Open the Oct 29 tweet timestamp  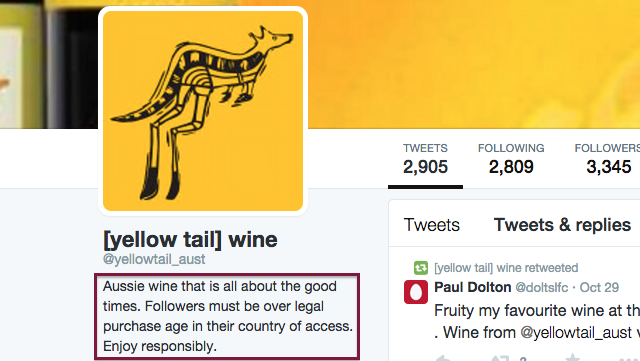599,287
